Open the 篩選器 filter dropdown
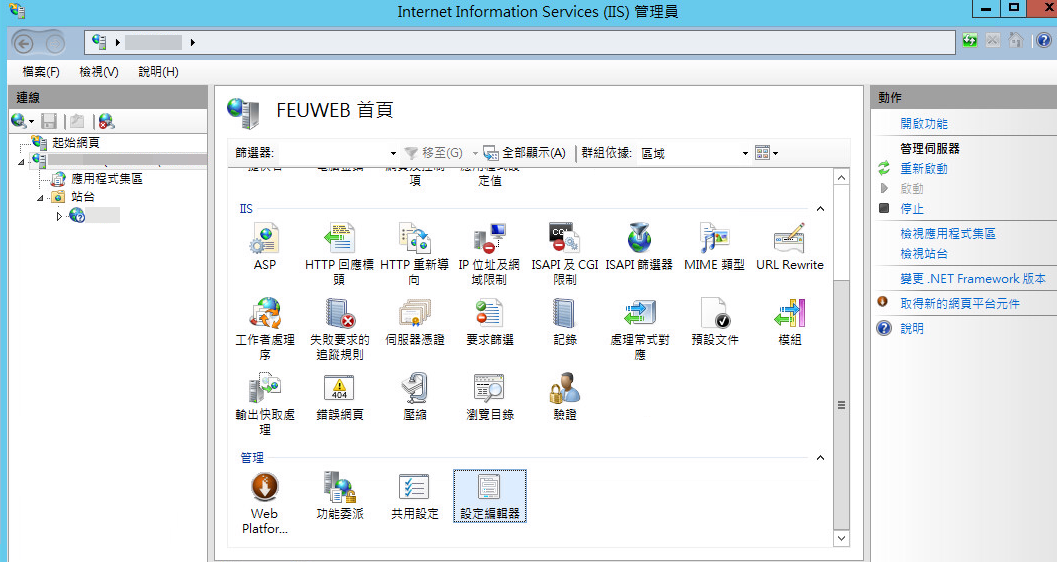 (x=393, y=154)
